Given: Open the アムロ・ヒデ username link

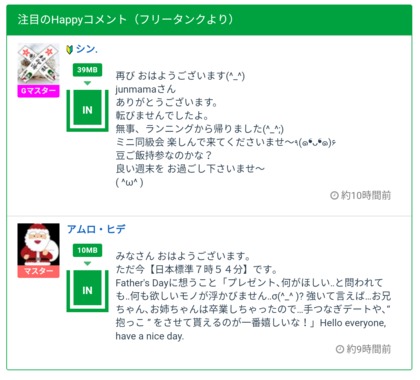Looking at the screenshot, I should tap(96, 229).
